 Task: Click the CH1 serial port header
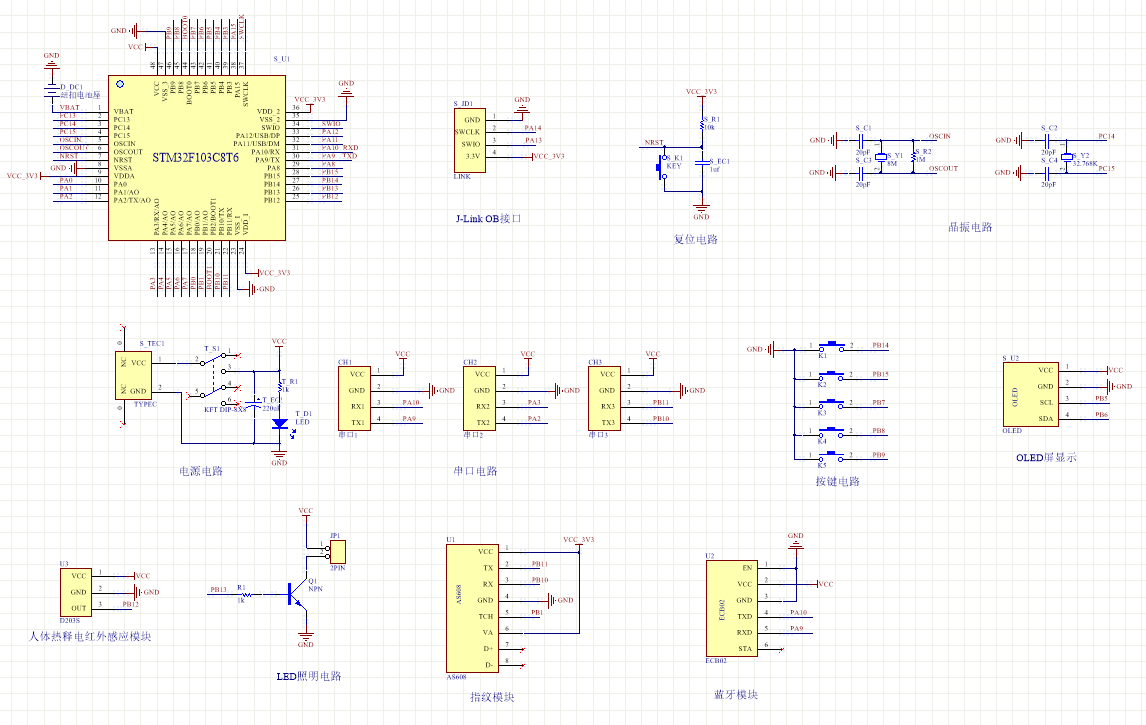click(355, 398)
